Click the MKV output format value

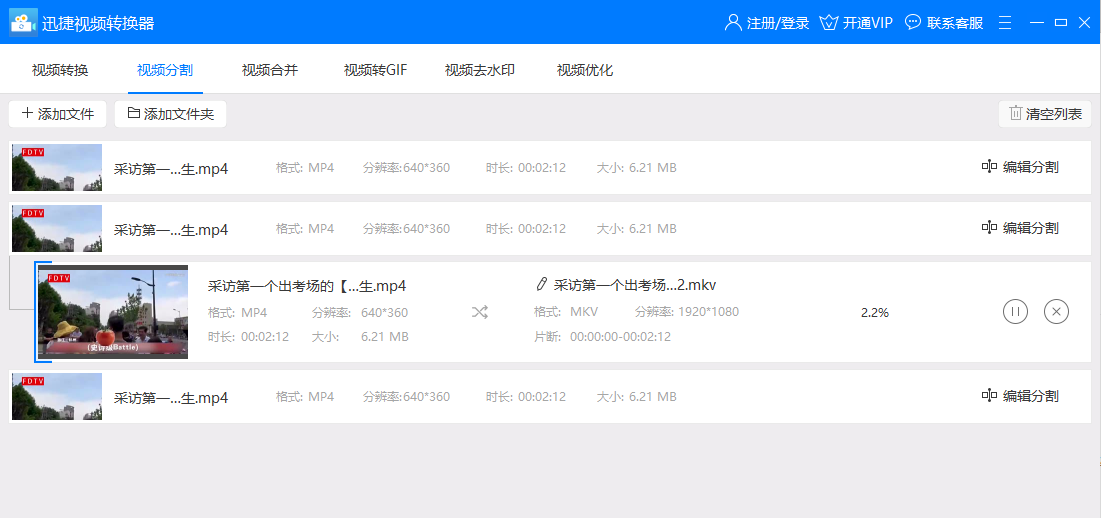pyautogui.click(x=584, y=312)
